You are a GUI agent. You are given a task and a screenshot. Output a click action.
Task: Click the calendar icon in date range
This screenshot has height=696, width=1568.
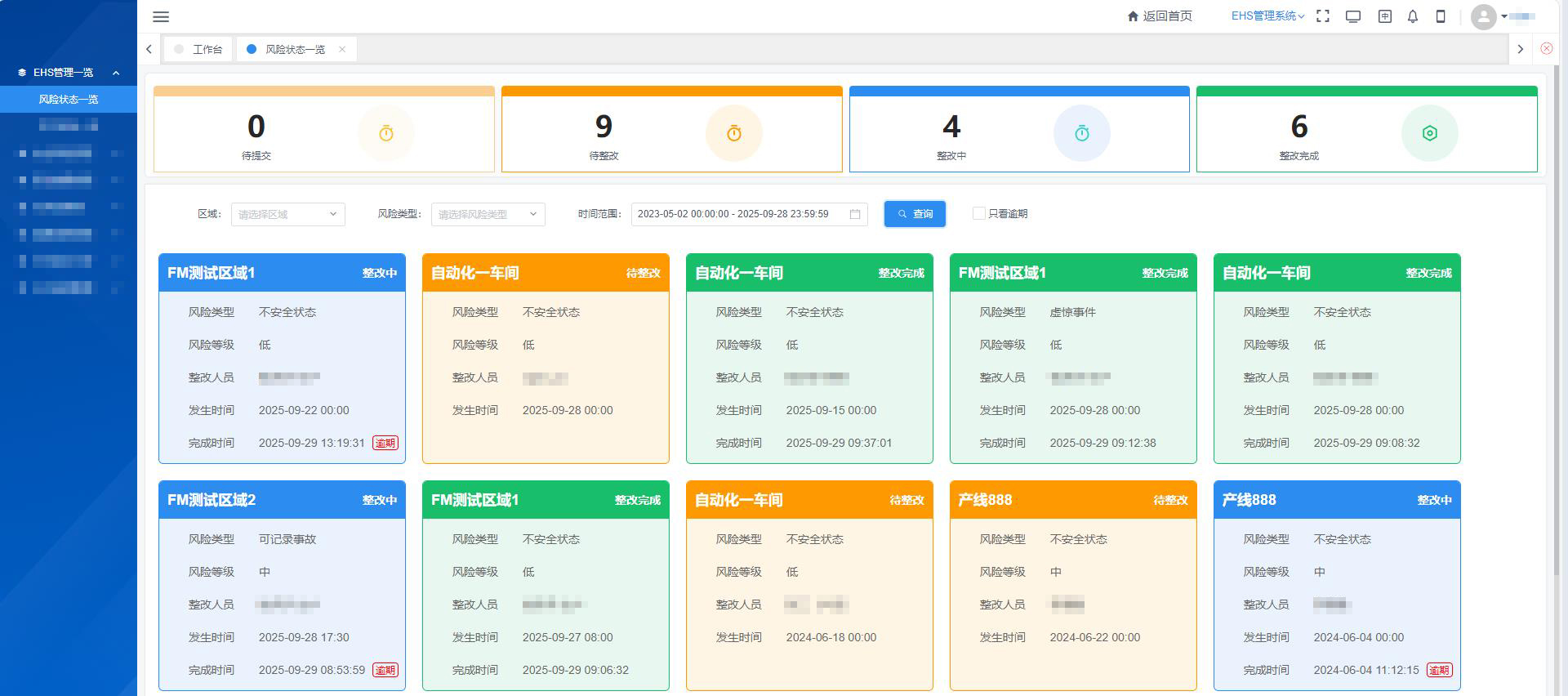855,214
